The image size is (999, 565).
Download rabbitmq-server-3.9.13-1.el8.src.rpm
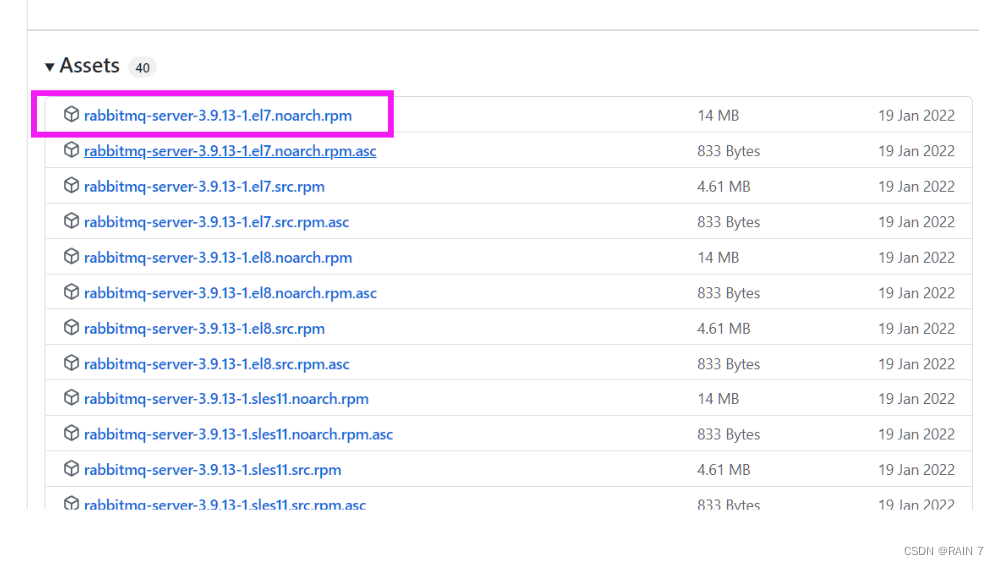point(204,329)
